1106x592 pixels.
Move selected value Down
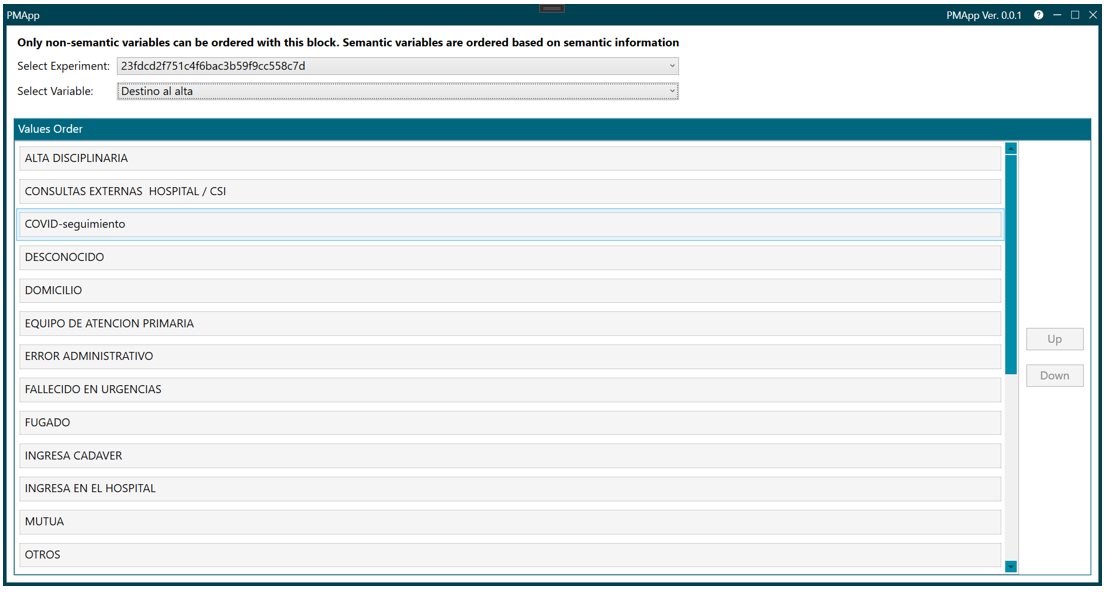point(1055,376)
